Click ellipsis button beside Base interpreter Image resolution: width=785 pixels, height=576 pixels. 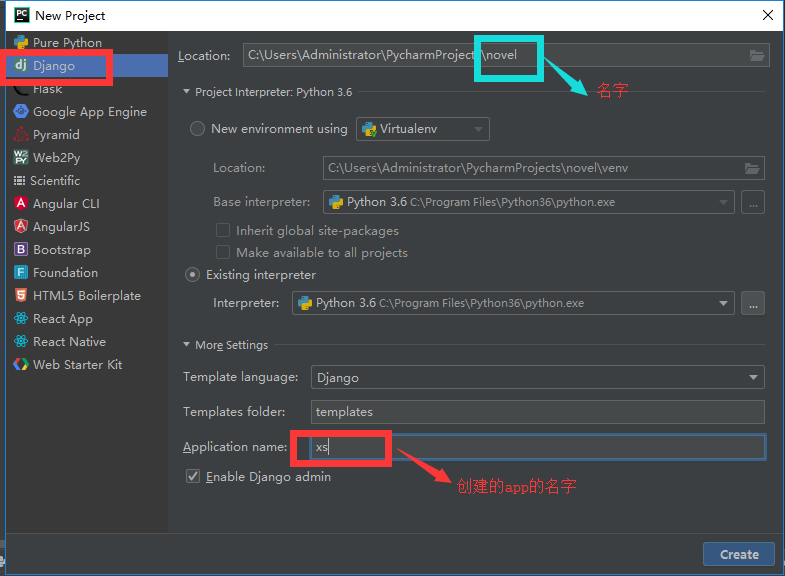click(753, 202)
